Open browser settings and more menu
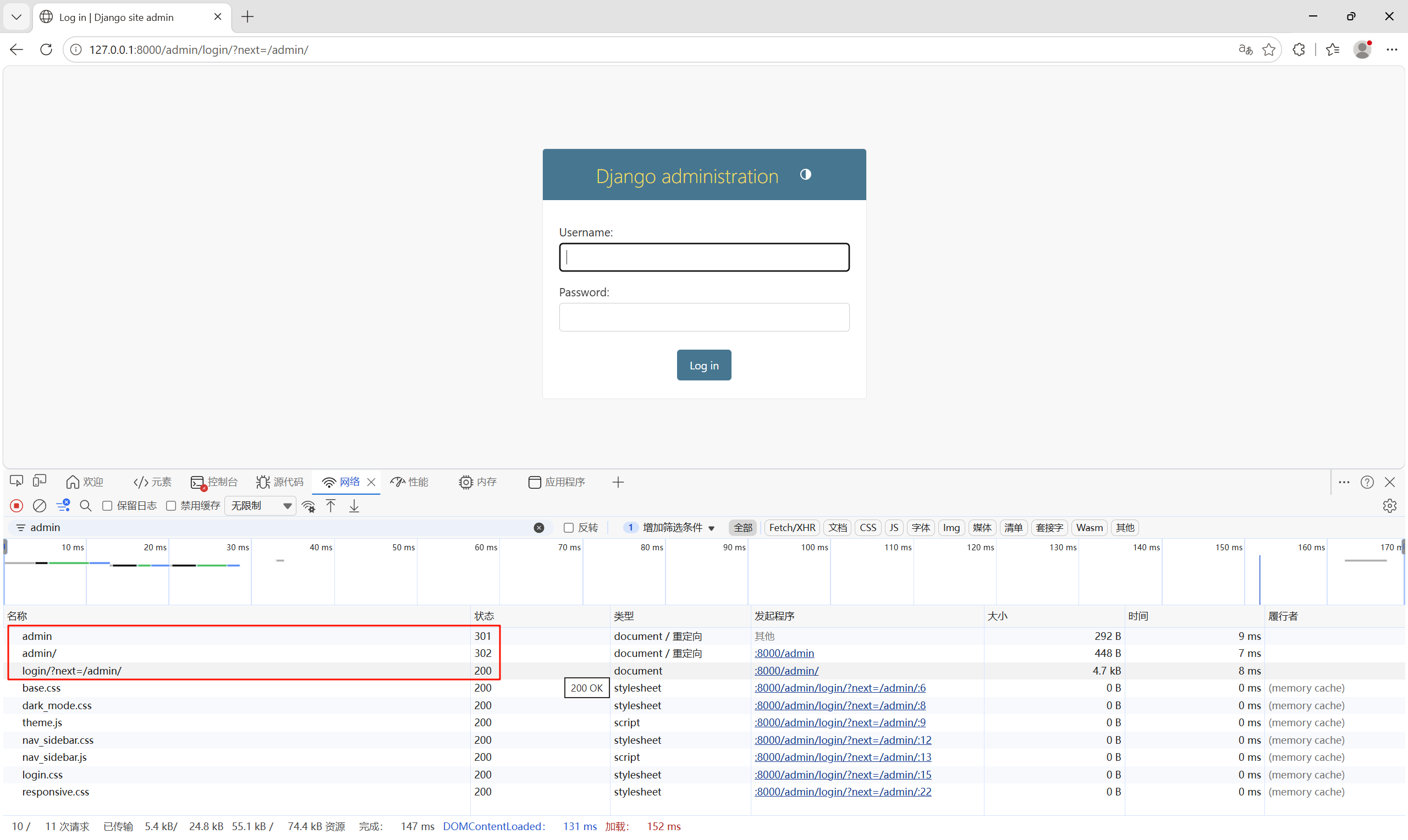The image size is (1408, 840). pyautogui.click(x=1391, y=50)
